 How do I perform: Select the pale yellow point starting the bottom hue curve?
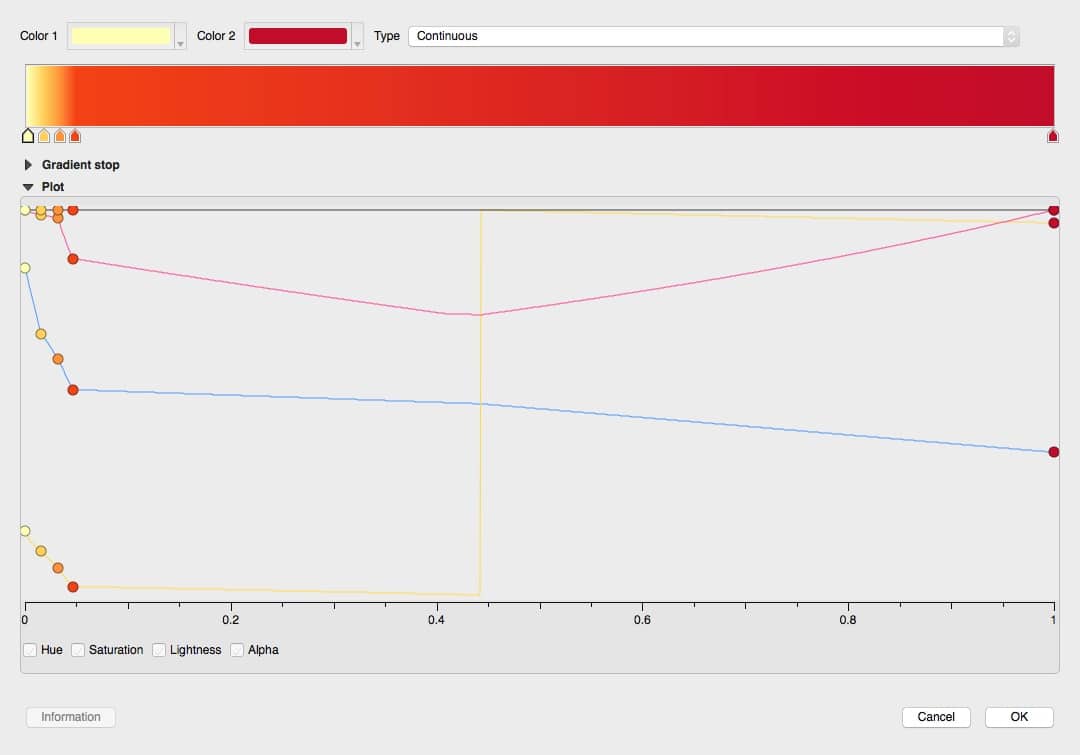25,531
